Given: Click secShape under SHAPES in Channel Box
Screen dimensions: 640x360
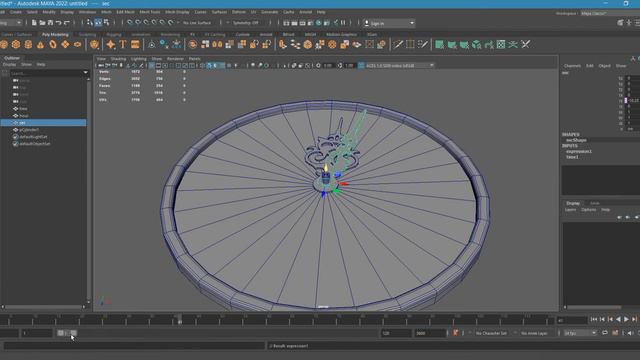Looking at the screenshot, I should [x=576, y=140].
